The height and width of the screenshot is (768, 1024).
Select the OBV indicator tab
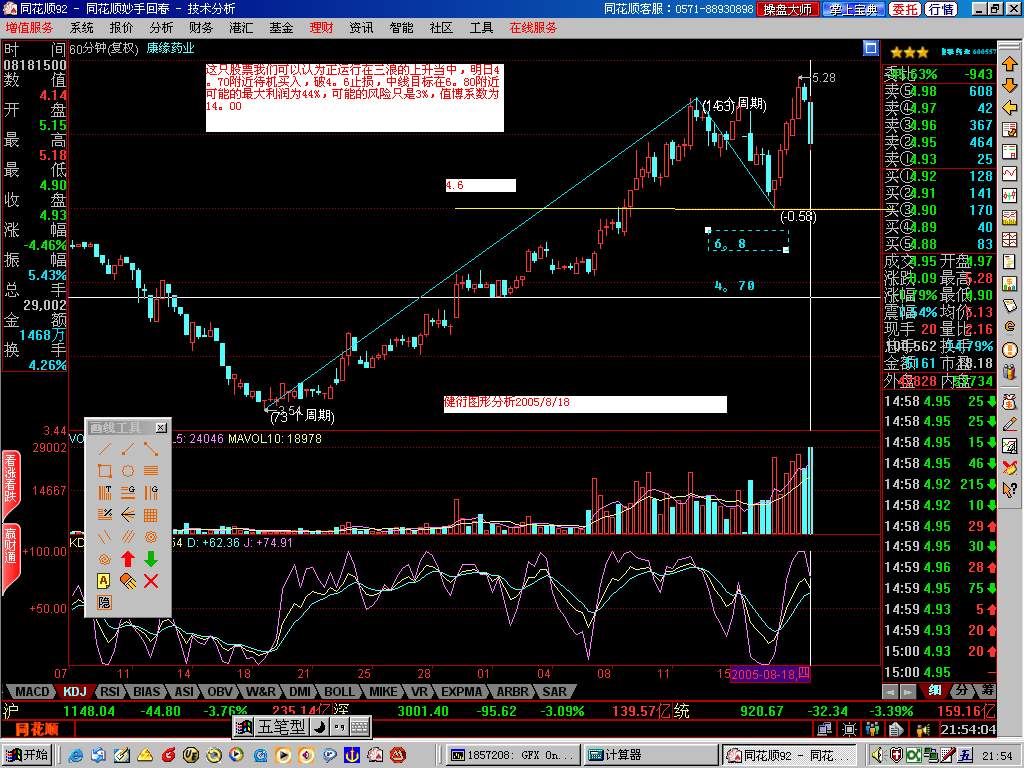click(x=220, y=691)
